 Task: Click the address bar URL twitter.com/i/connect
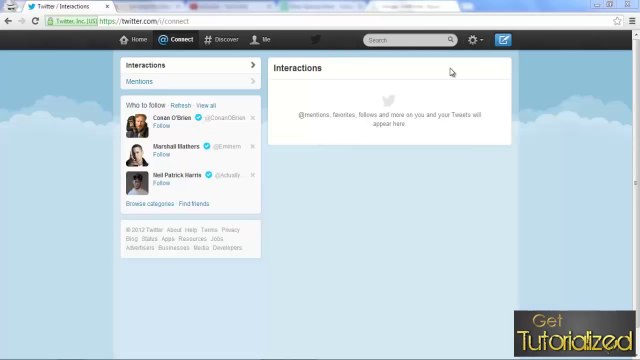[x=144, y=21]
